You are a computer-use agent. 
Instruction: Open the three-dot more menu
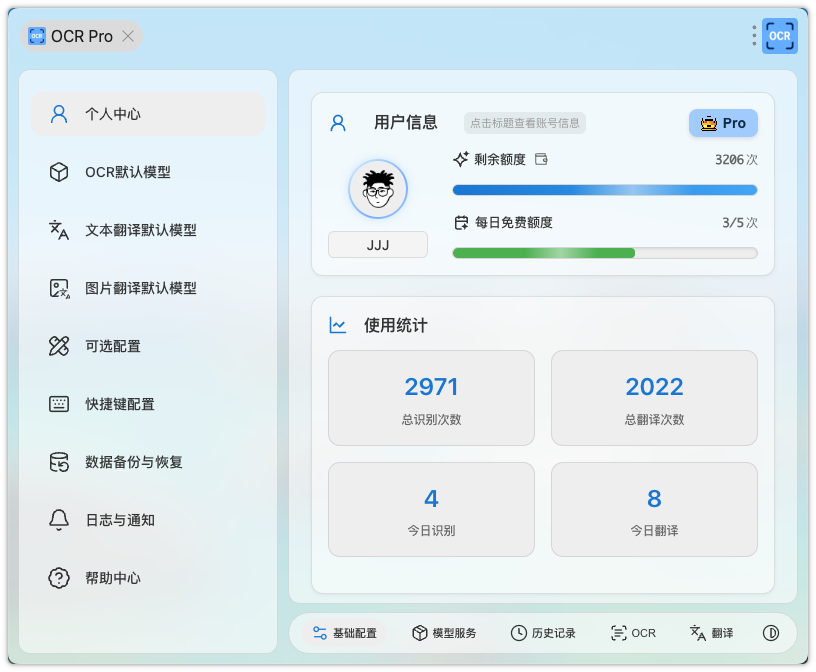[x=754, y=36]
